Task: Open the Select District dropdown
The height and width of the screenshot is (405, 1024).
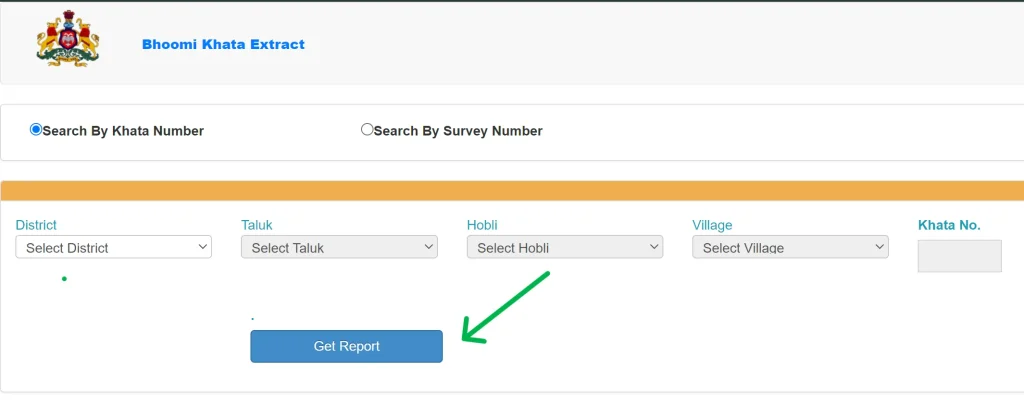Action: (x=114, y=247)
